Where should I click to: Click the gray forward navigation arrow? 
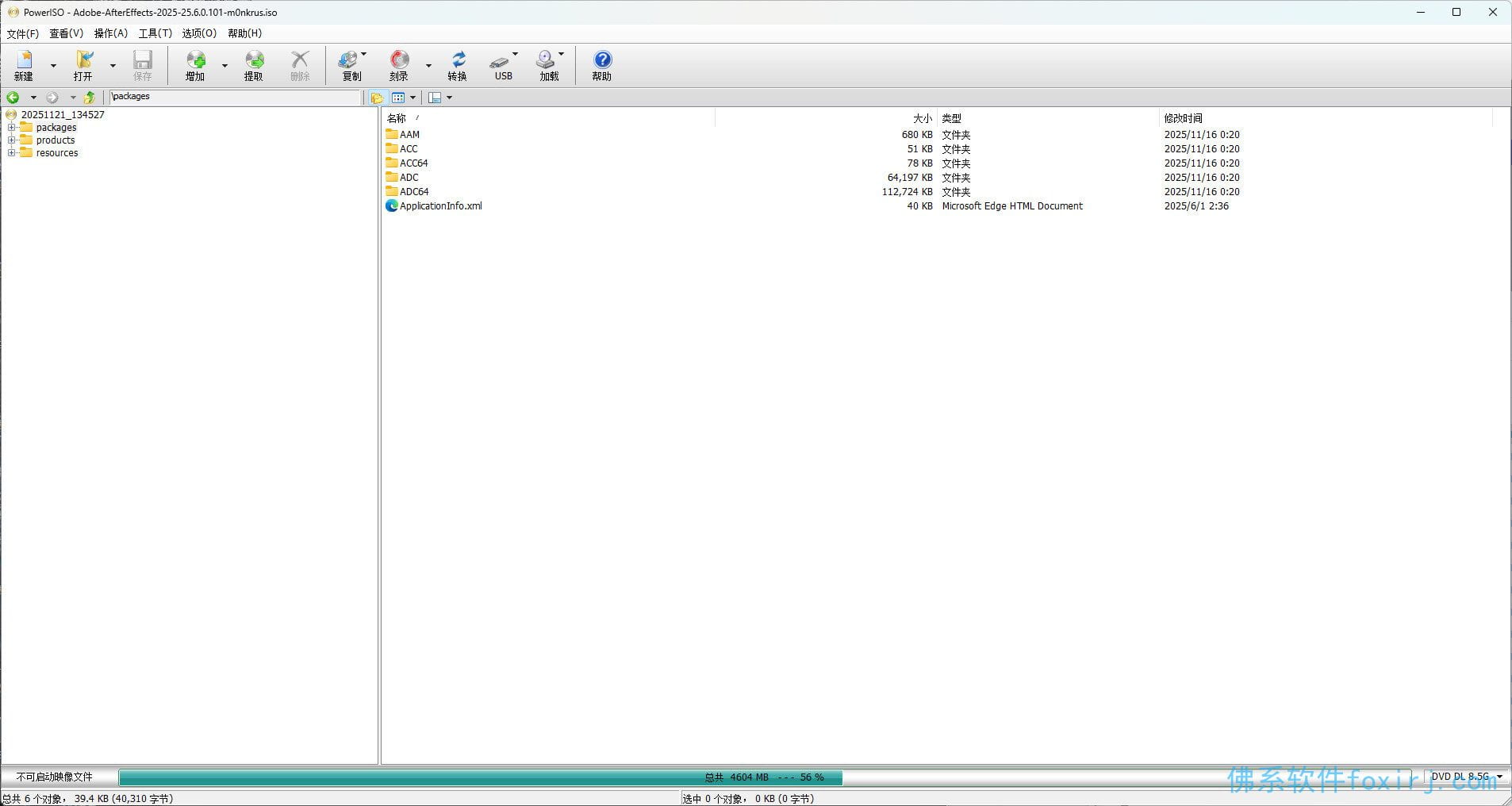click(x=52, y=98)
